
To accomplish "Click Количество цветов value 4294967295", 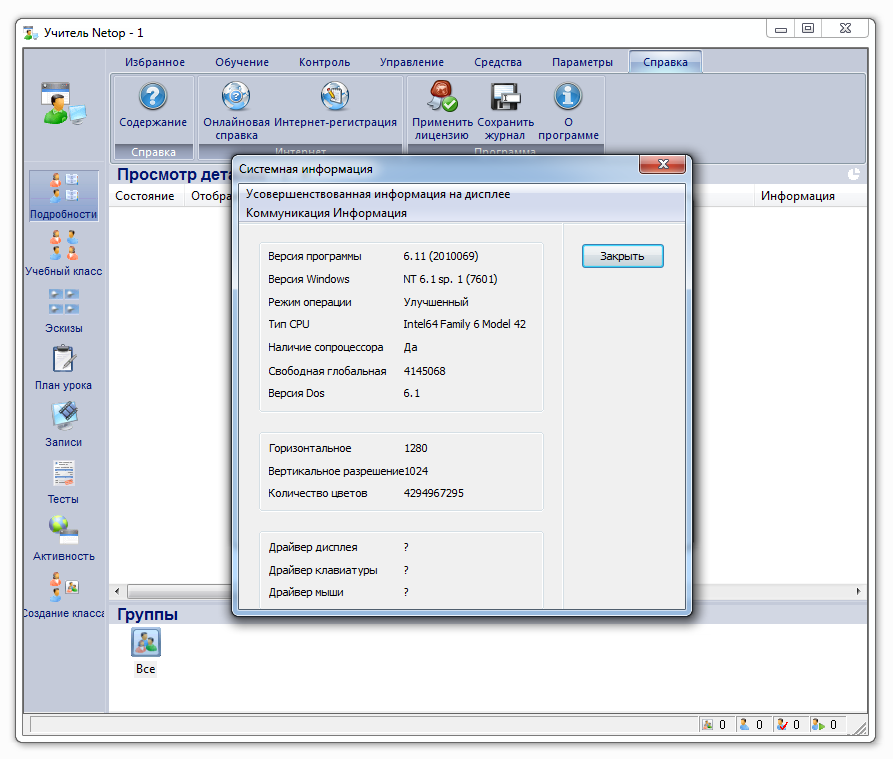I will [x=433, y=493].
